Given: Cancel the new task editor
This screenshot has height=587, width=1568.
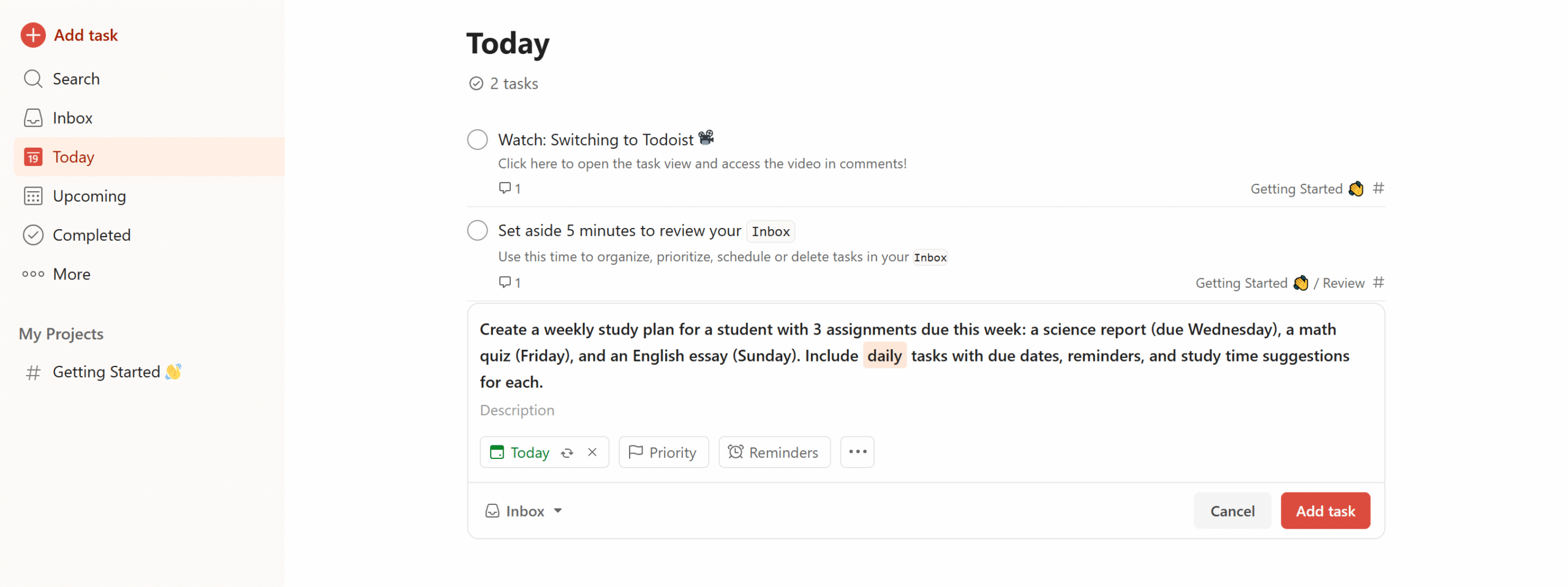Looking at the screenshot, I should pyautogui.click(x=1231, y=510).
